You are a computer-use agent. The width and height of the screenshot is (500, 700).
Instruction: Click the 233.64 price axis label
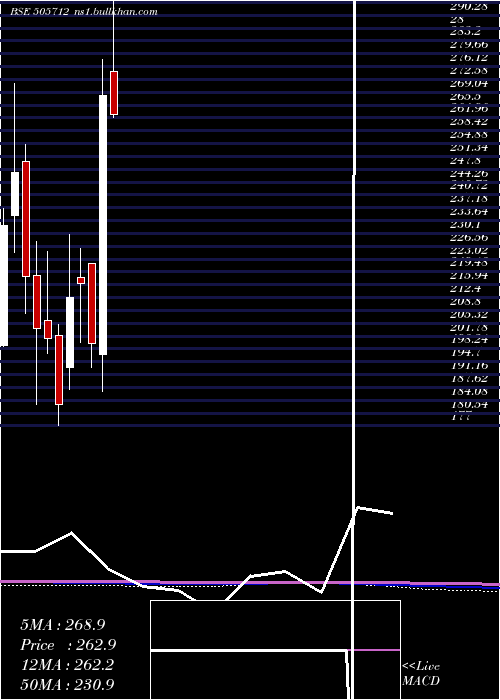click(x=469, y=212)
